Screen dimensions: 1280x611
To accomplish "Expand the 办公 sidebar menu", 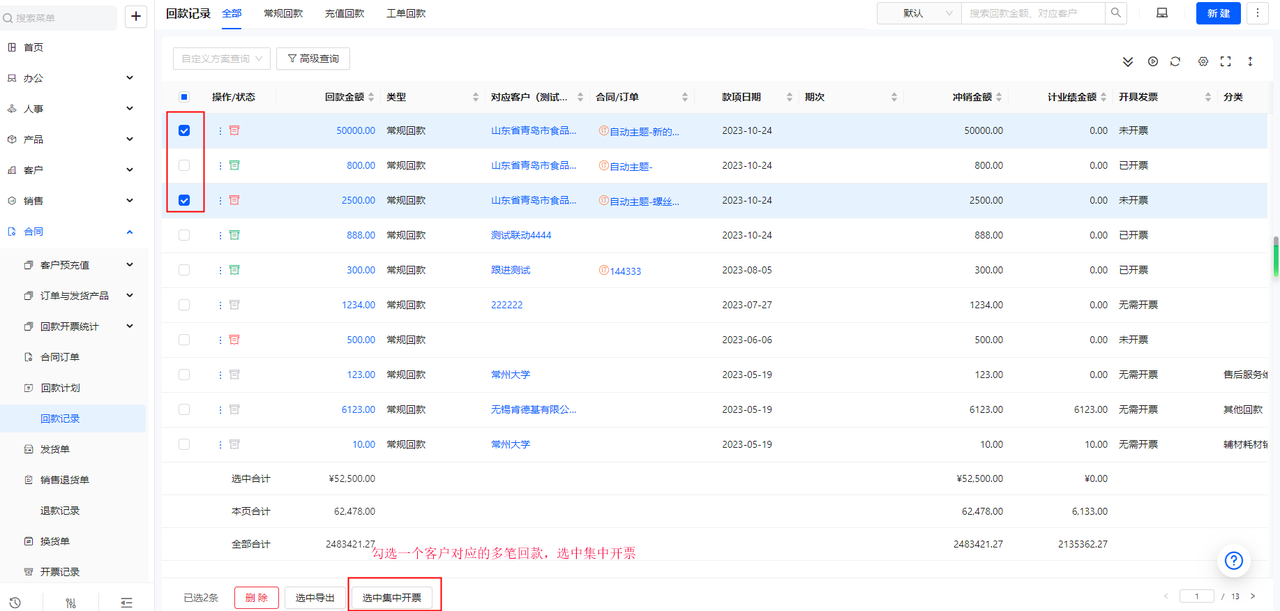I will tap(129, 78).
